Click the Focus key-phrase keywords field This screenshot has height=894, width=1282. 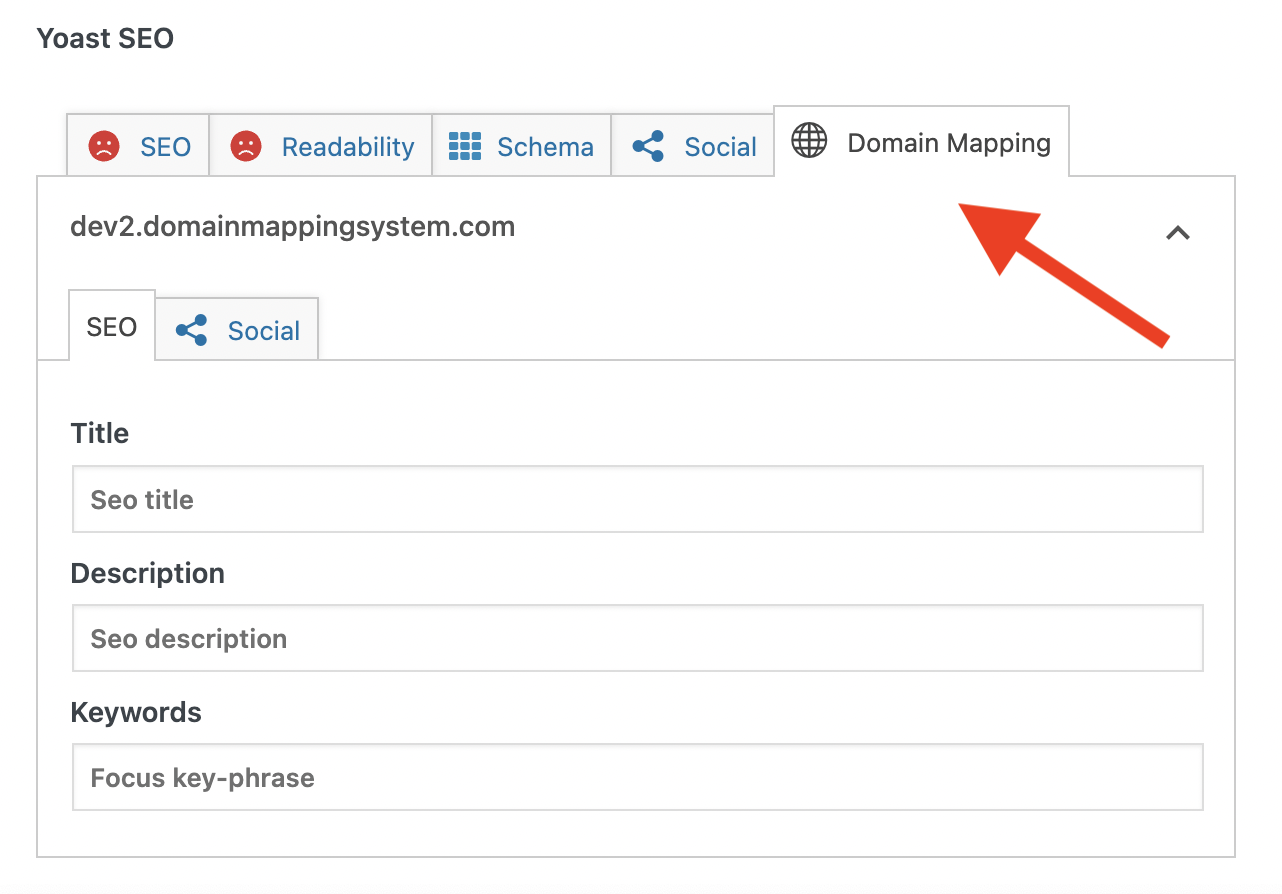637,777
